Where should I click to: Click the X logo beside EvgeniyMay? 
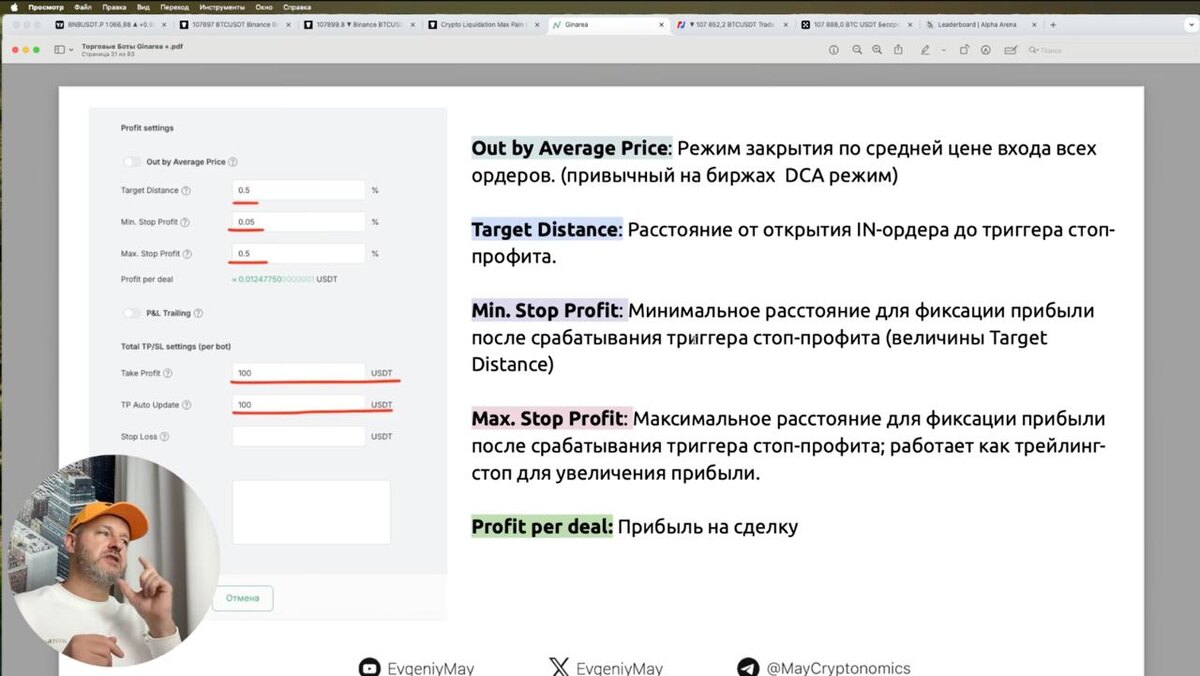(x=558, y=668)
